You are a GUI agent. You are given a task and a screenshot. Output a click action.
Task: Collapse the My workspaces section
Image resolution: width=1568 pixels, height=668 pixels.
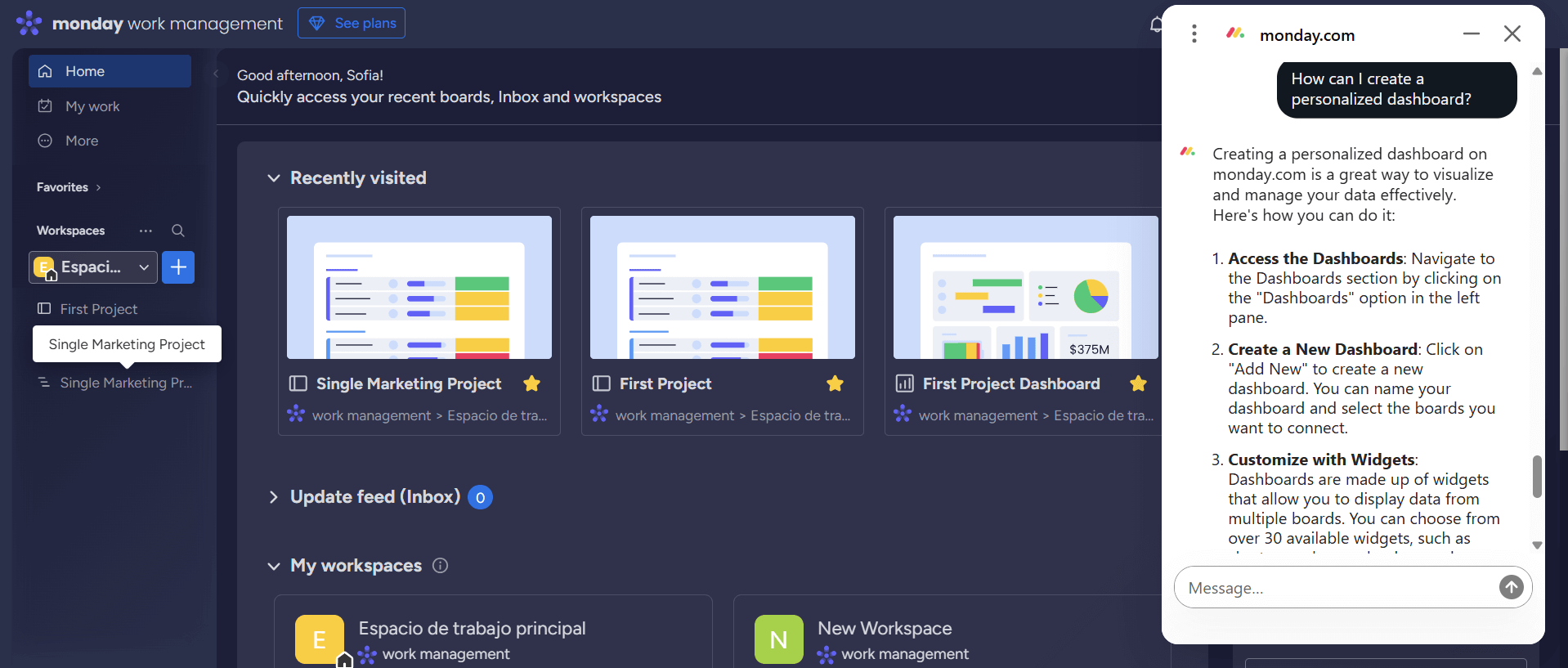(274, 566)
